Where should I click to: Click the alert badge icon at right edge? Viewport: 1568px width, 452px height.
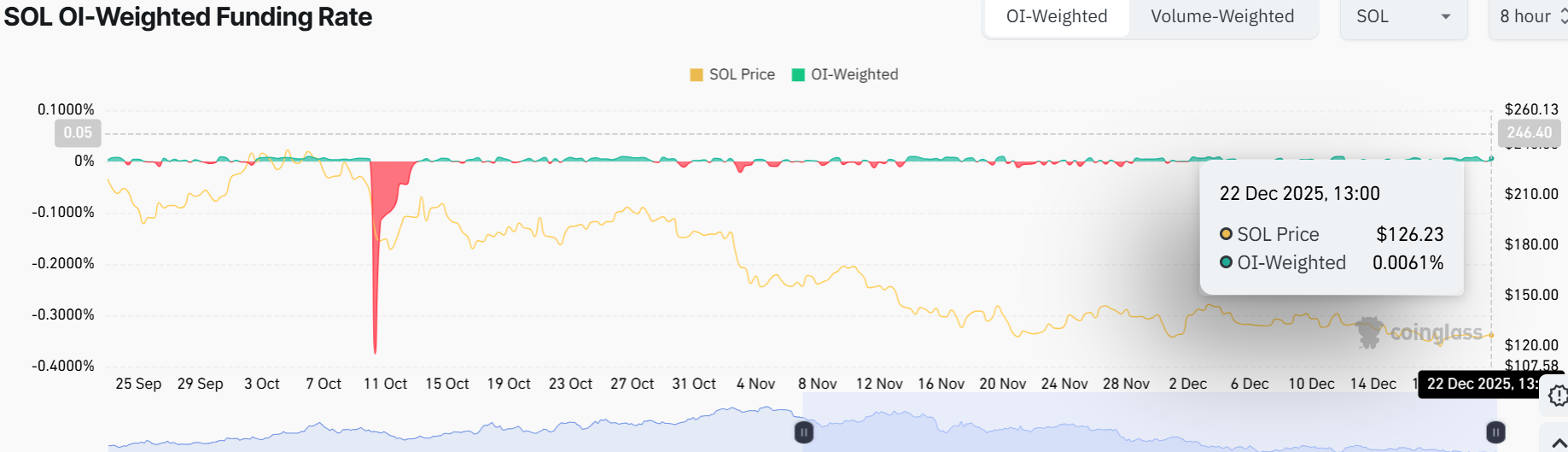pos(1558,396)
